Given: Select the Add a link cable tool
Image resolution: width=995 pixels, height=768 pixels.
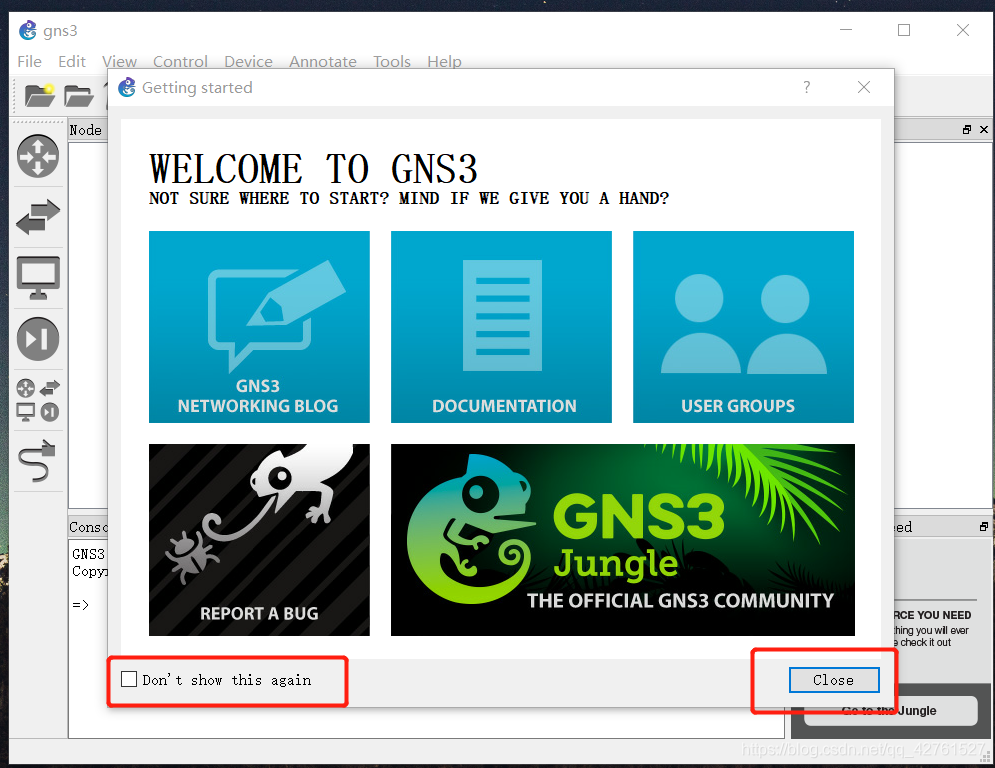Looking at the screenshot, I should point(38,460).
